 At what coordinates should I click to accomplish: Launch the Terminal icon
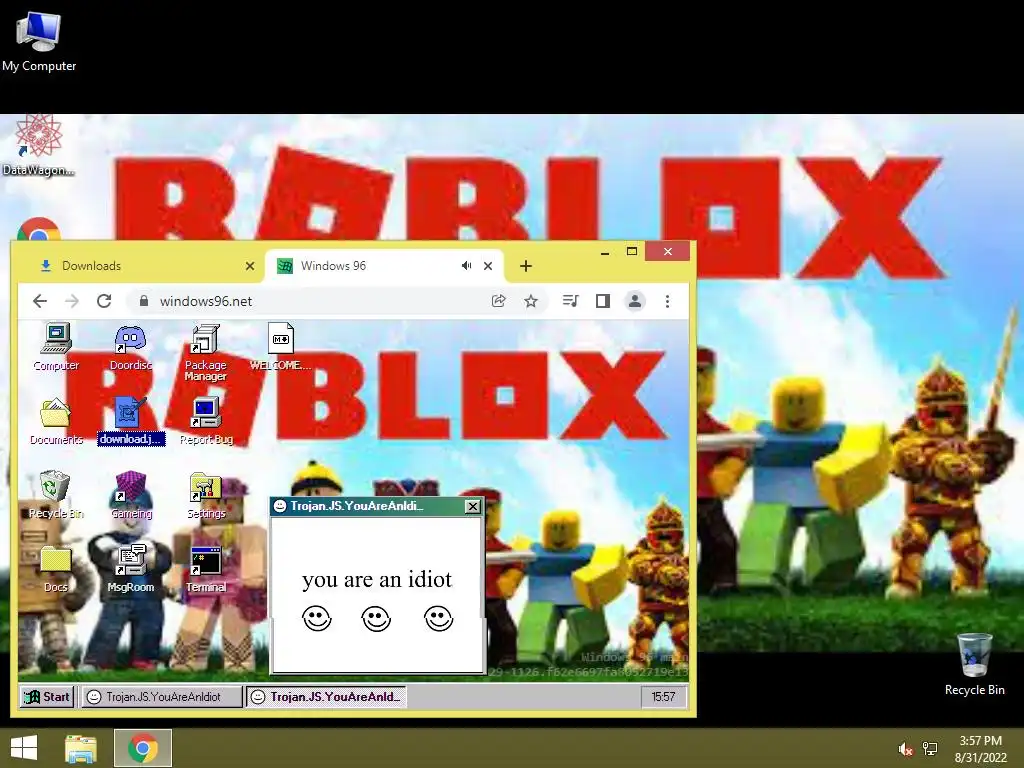[x=206, y=569]
